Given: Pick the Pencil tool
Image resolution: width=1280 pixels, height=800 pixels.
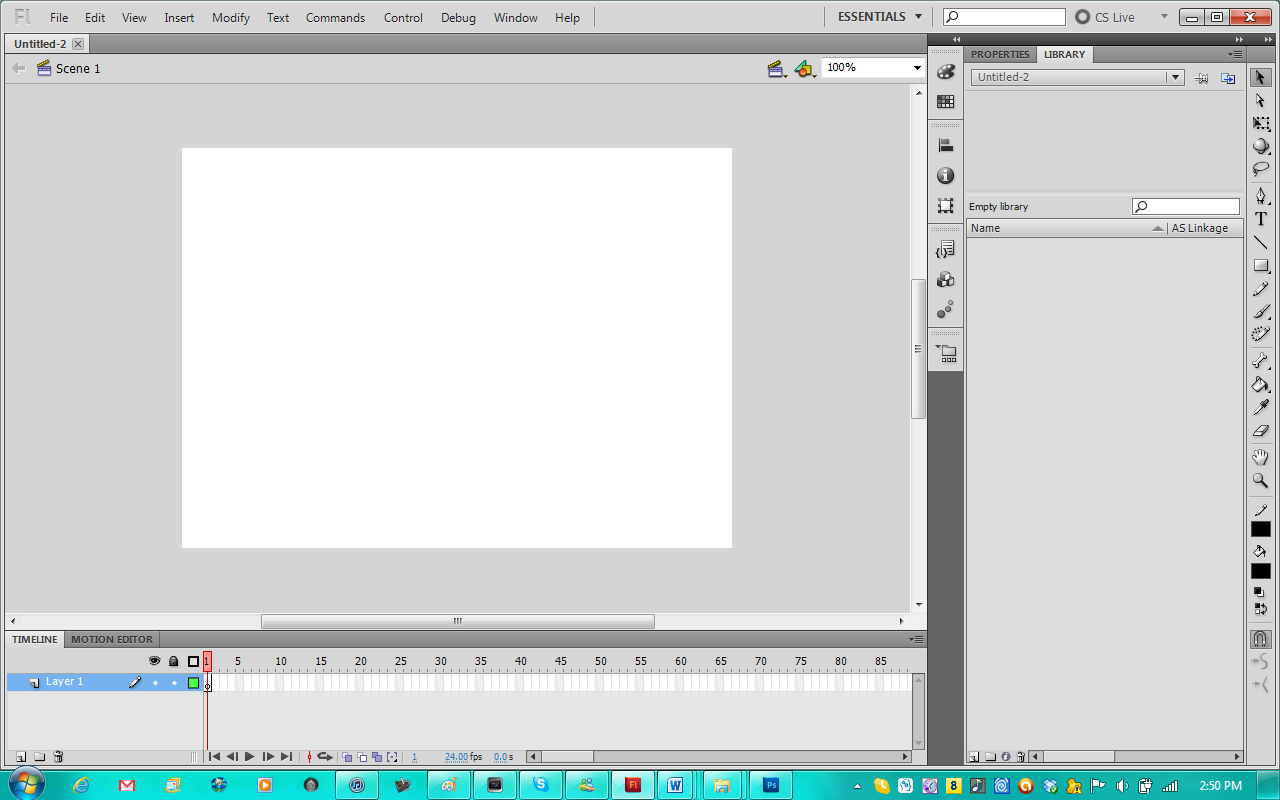Looking at the screenshot, I should pos(1260,290).
